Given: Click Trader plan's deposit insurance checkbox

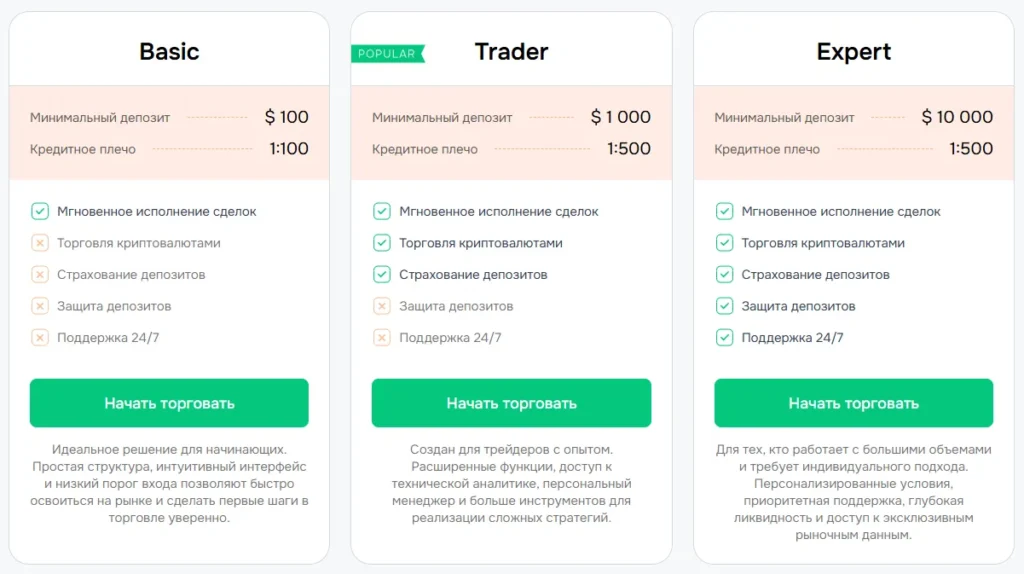Looking at the screenshot, I should click(382, 274).
